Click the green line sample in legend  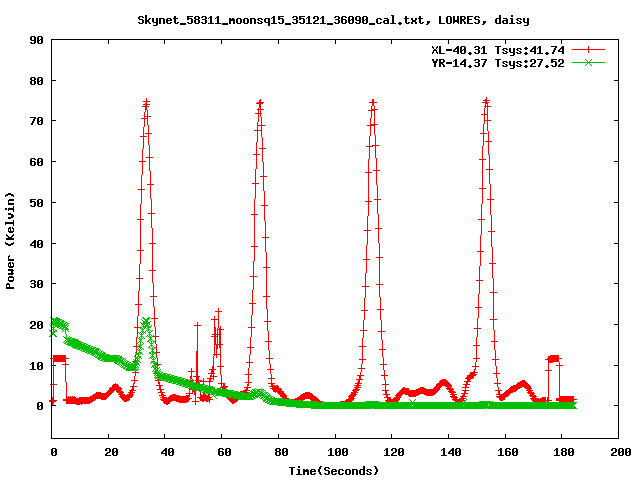[x=588, y=62]
